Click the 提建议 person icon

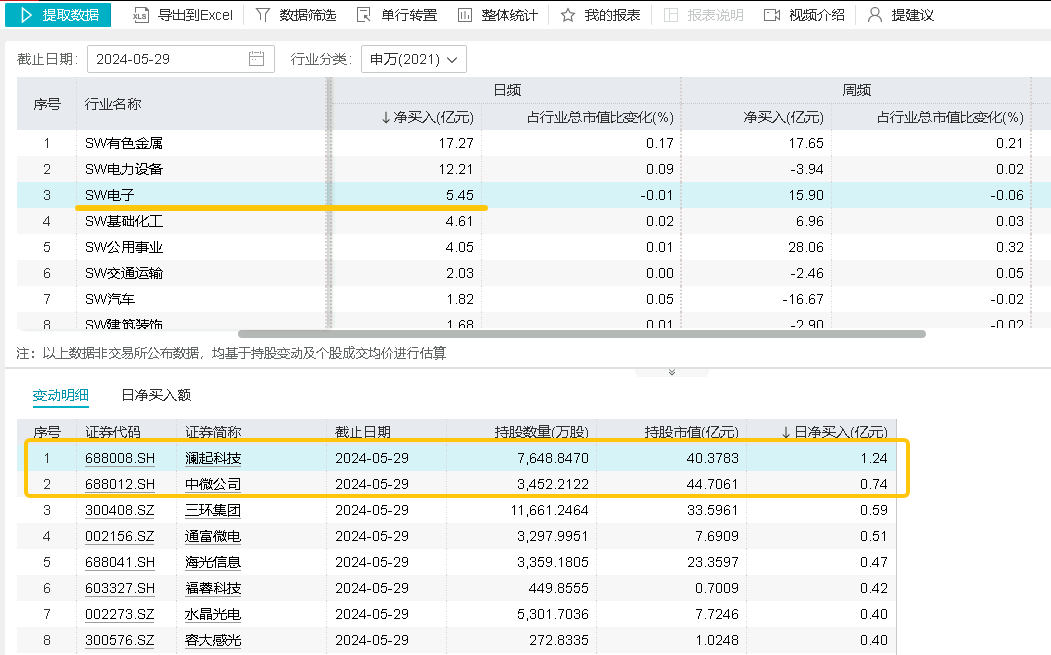pos(874,15)
